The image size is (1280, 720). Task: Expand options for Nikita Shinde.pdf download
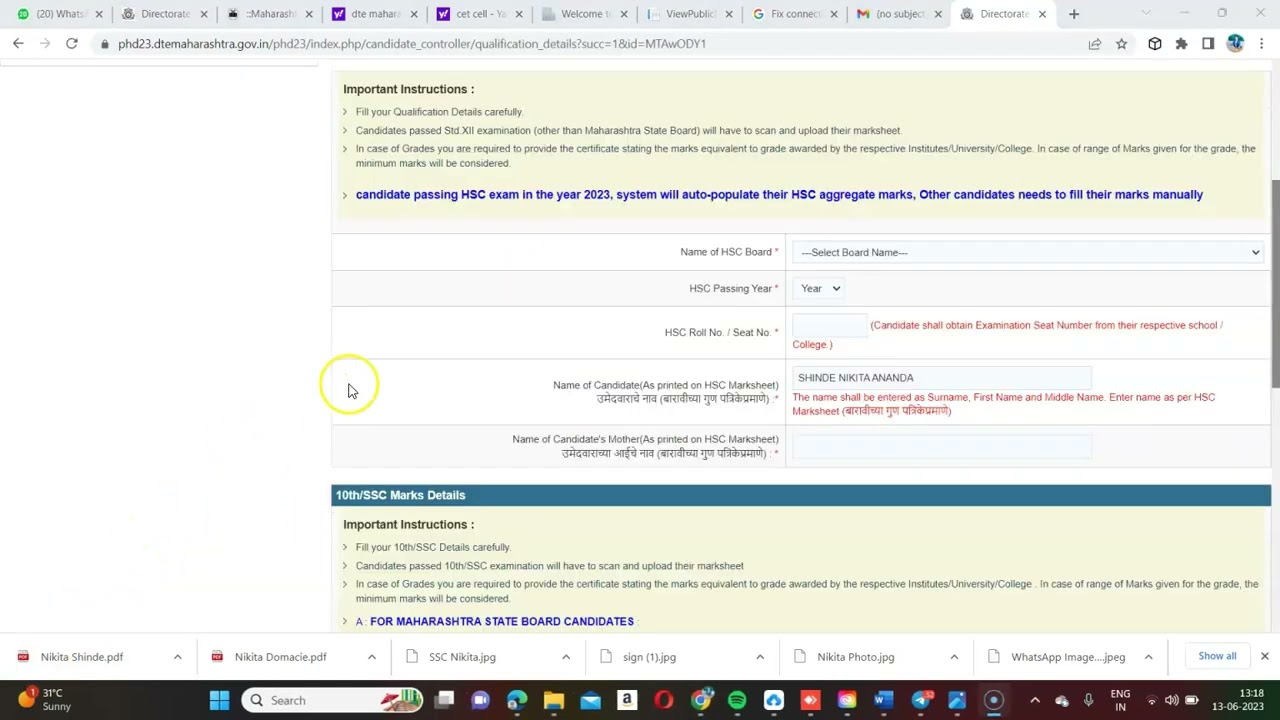pos(177,657)
